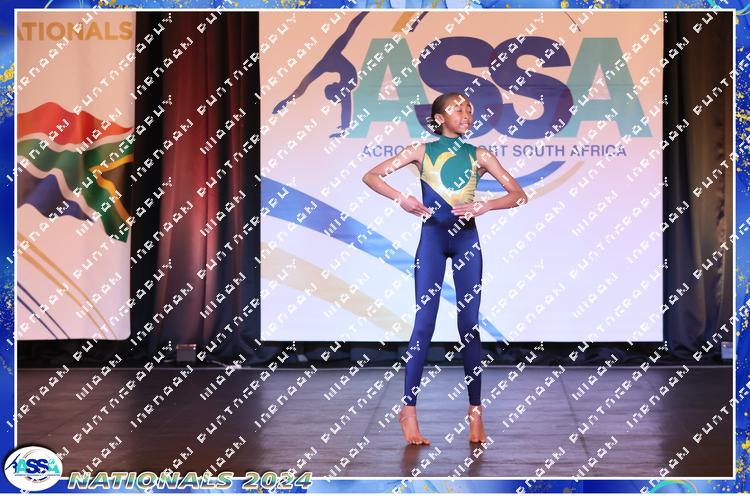Click the round ASSA logo badge
750x500 pixels.
click(x=33, y=469)
